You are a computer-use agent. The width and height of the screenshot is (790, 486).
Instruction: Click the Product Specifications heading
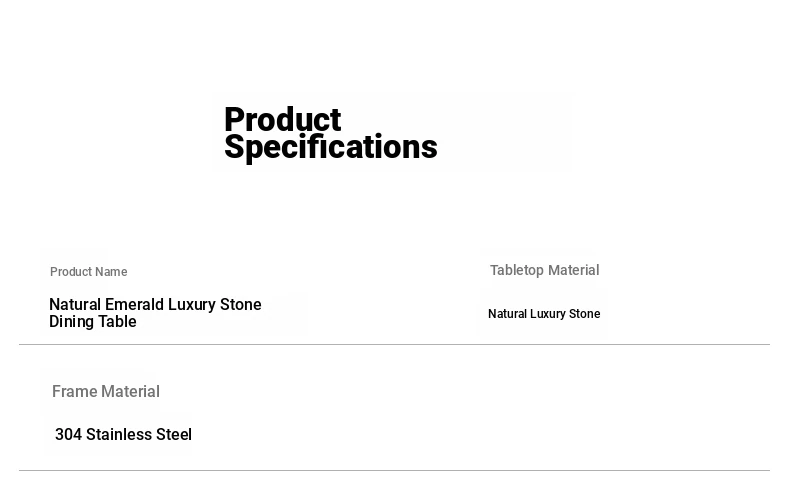click(x=330, y=133)
